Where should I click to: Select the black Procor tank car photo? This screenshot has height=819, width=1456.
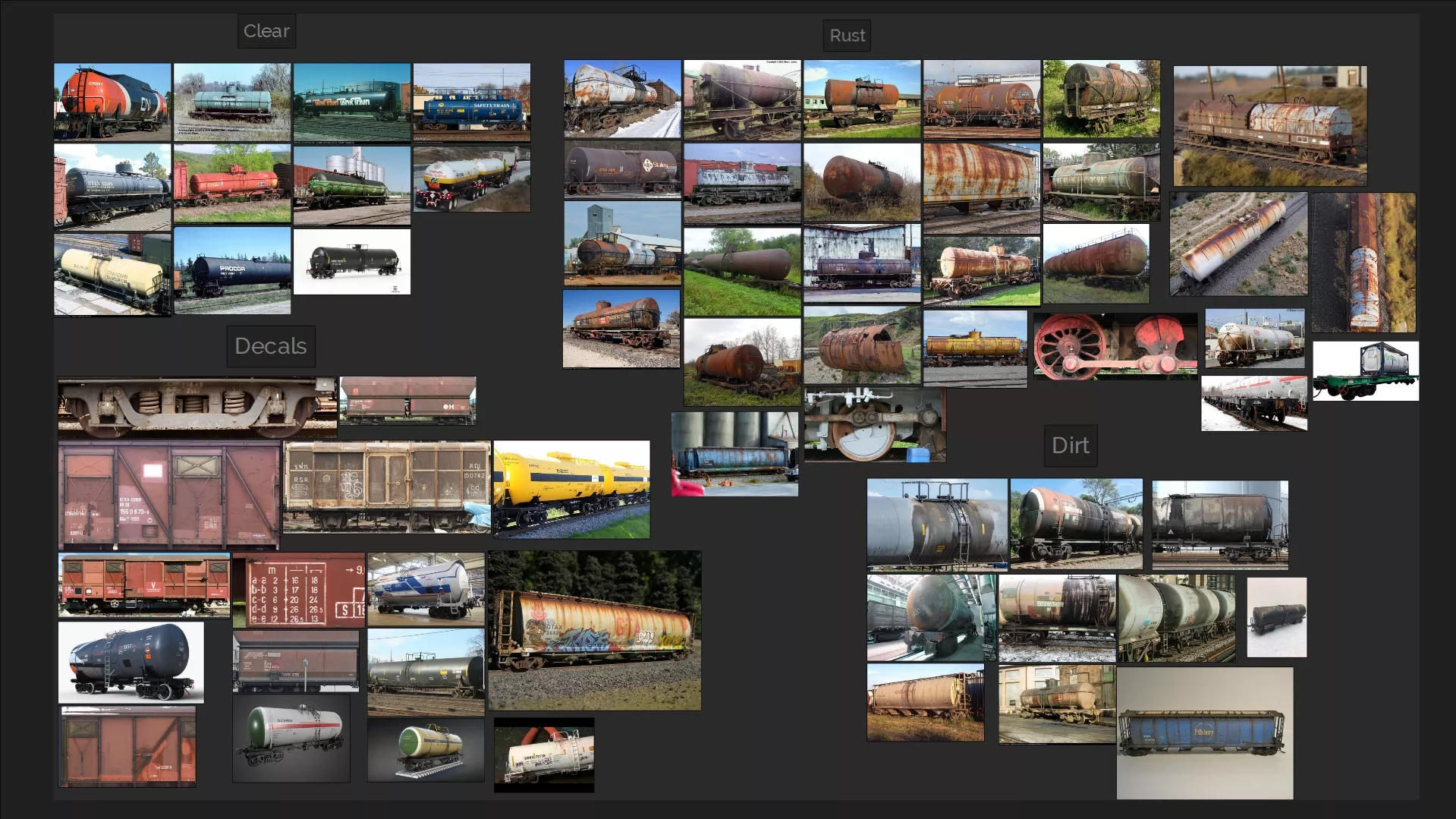coord(232,270)
